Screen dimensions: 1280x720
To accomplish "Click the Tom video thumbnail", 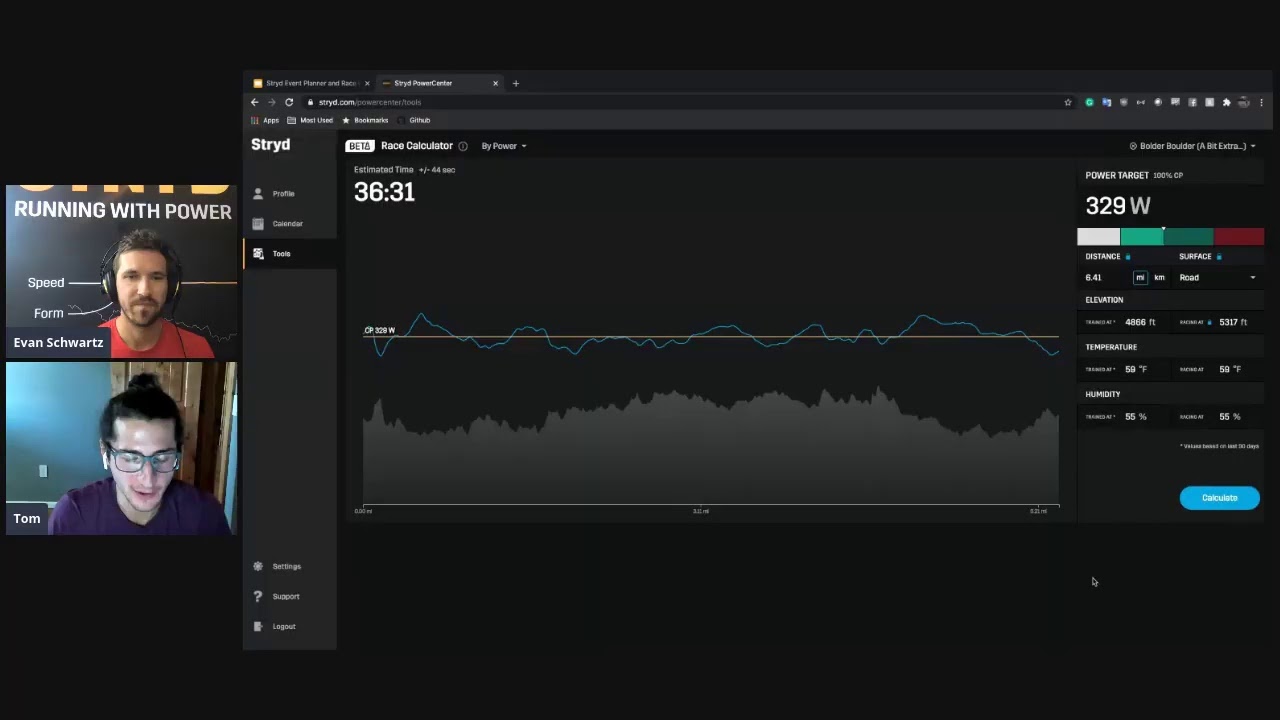I will (x=121, y=448).
